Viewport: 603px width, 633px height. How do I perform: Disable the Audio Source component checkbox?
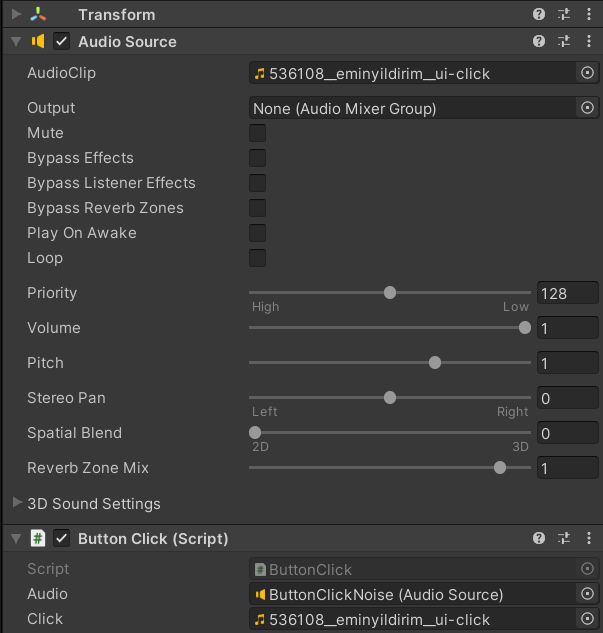coord(62,41)
